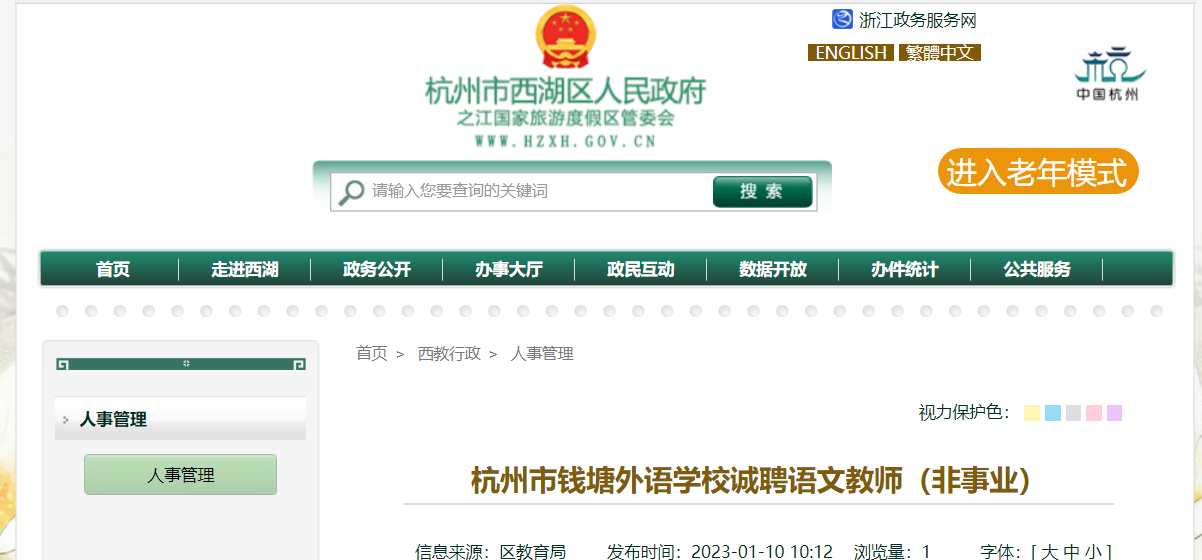Open the 数据开放 nav menu
Screen dimensions: 1202x560
(x=773, y=270)
